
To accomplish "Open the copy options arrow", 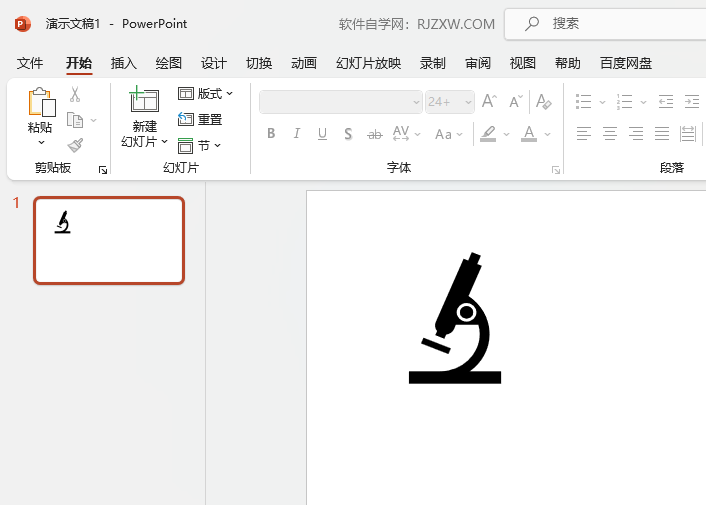I will [93, 120].
